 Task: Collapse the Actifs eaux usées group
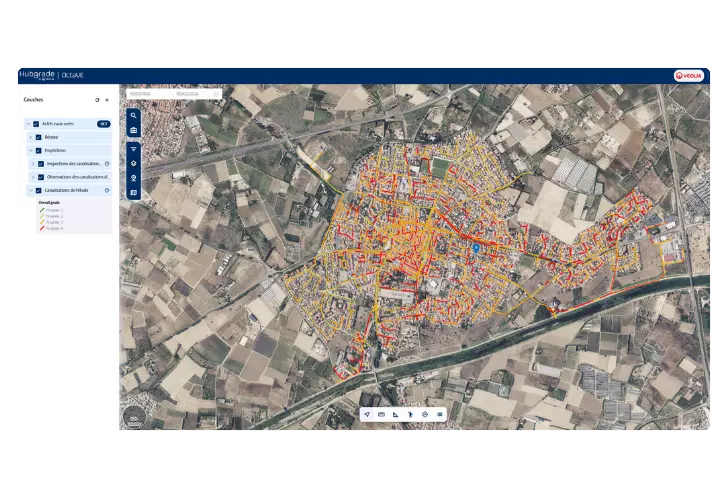pyautogui.click(x=29, y=124)
